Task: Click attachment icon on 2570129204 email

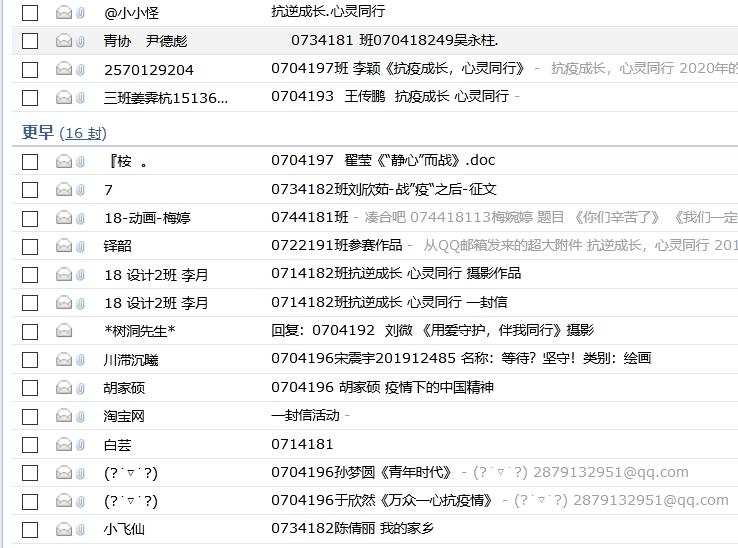Action: click(80, 69)
